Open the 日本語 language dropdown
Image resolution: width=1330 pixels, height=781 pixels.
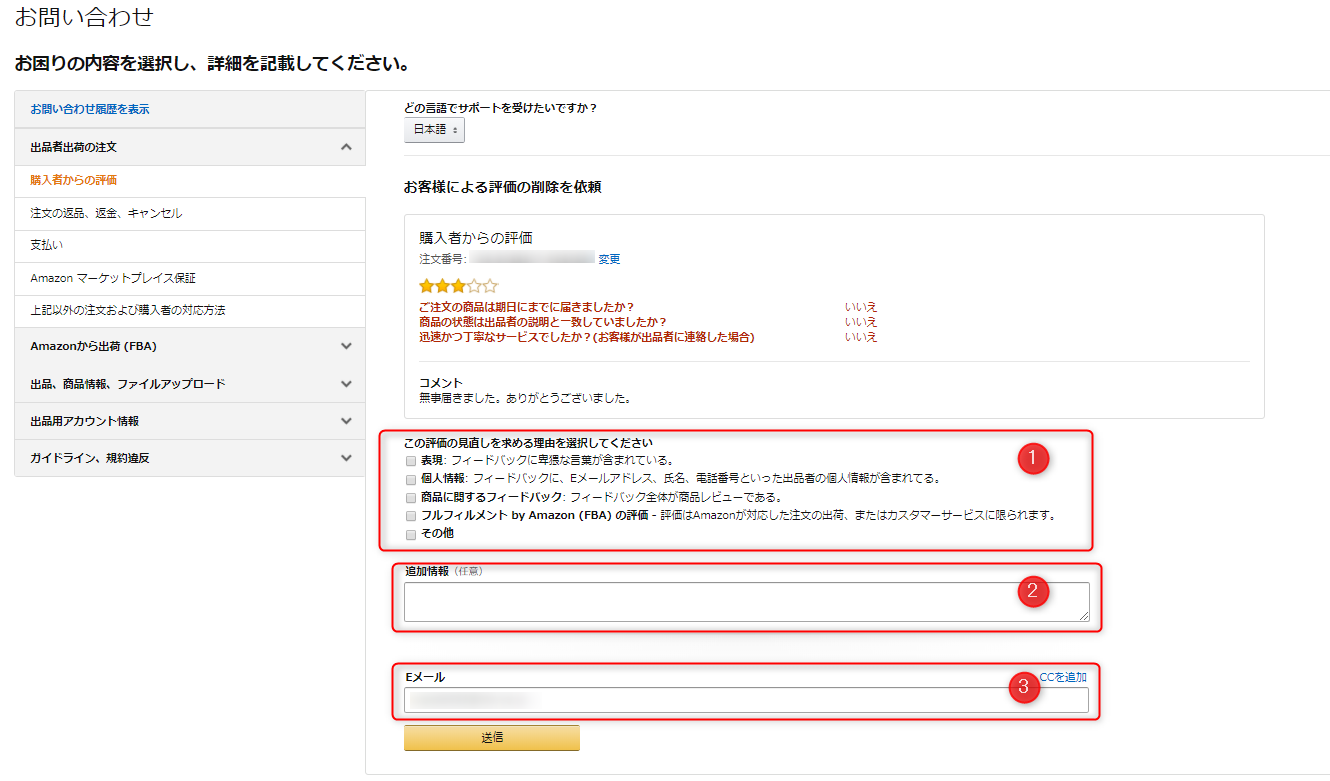[x=435, y=130]
